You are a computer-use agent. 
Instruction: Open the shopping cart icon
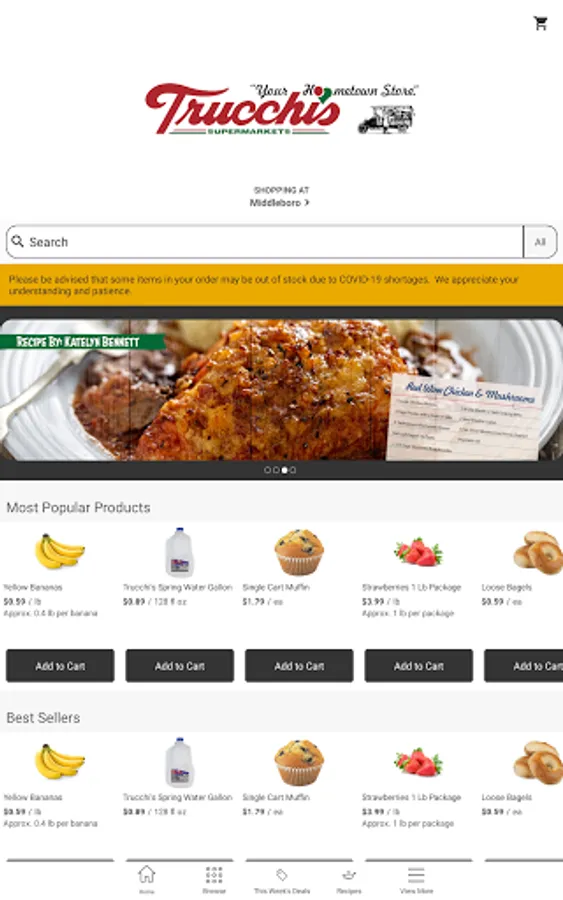tap(540, 24)
